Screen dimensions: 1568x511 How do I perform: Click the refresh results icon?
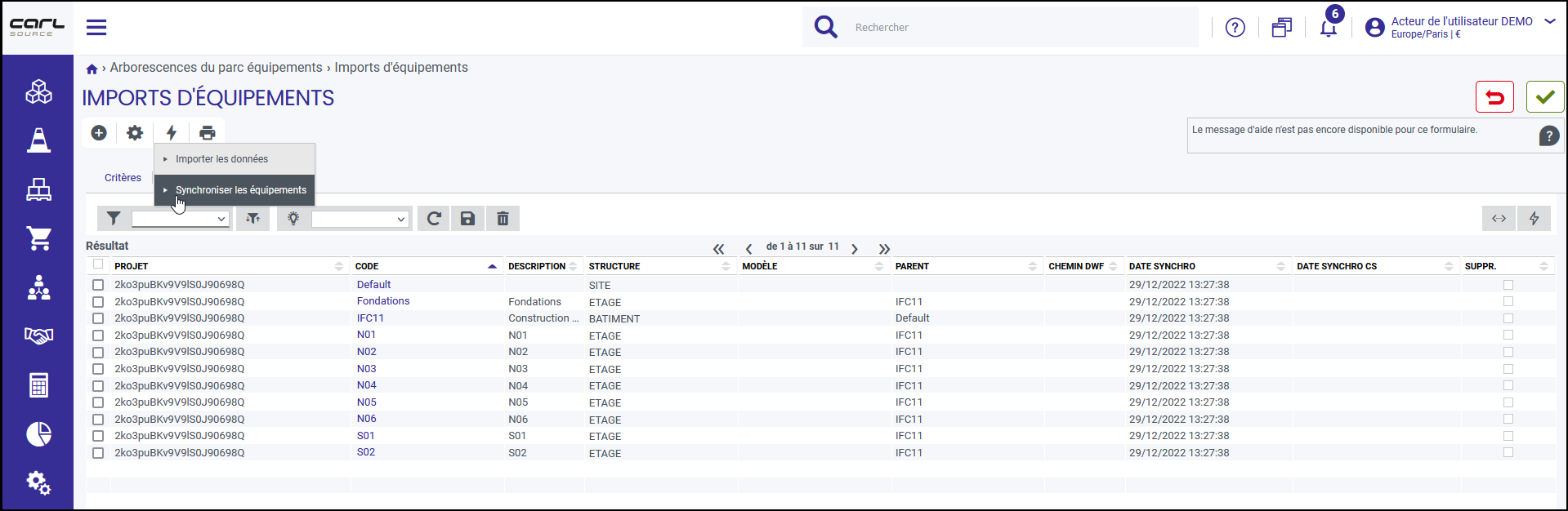point(434,219)
